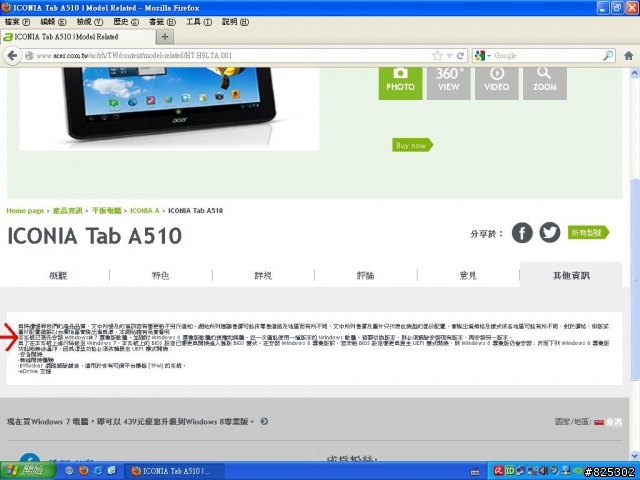The height and width of the screenshot is (480, 640).
Task: Open the 檢視 (V) menu
Action: pos(90,22)
